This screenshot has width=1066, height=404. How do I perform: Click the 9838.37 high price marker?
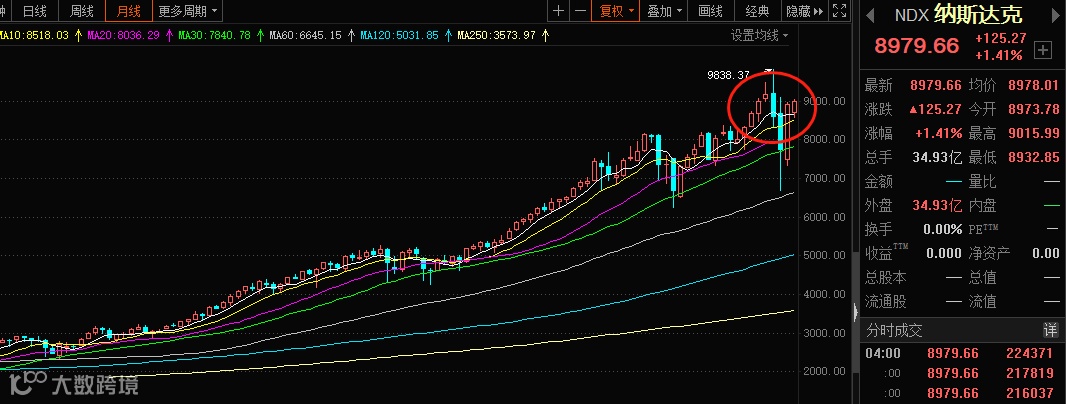click(728, 75)
